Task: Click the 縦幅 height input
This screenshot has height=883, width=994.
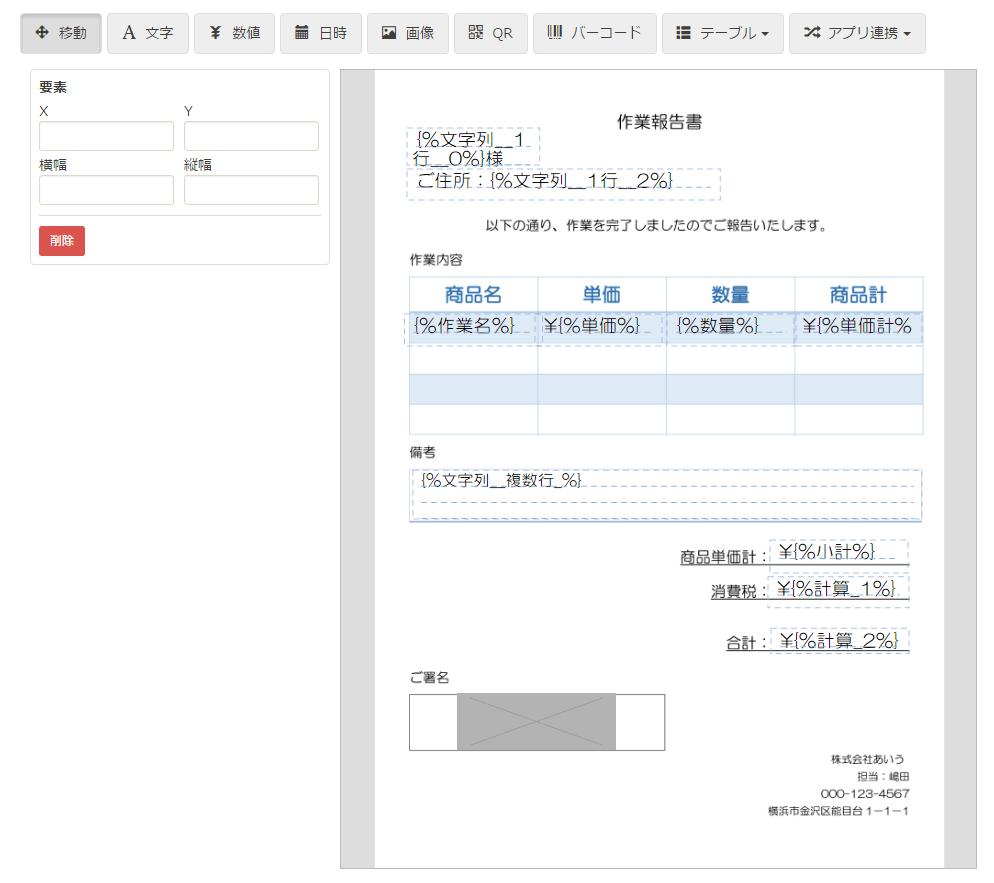Action: coord(251,190)
